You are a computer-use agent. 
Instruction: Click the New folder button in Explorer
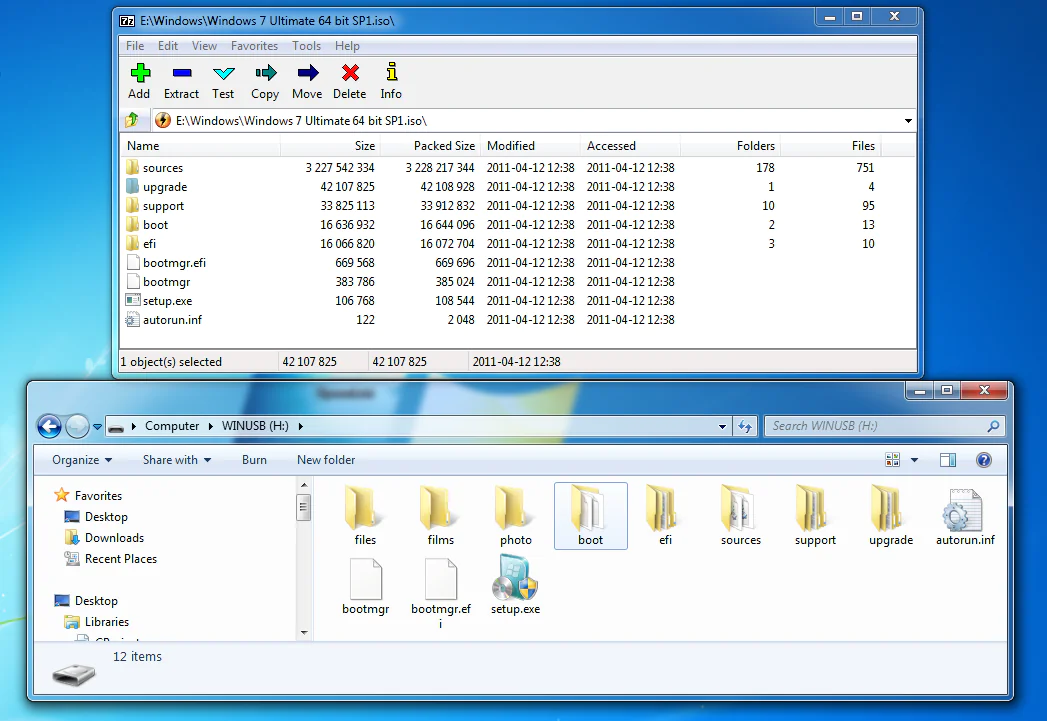[326, 459]
